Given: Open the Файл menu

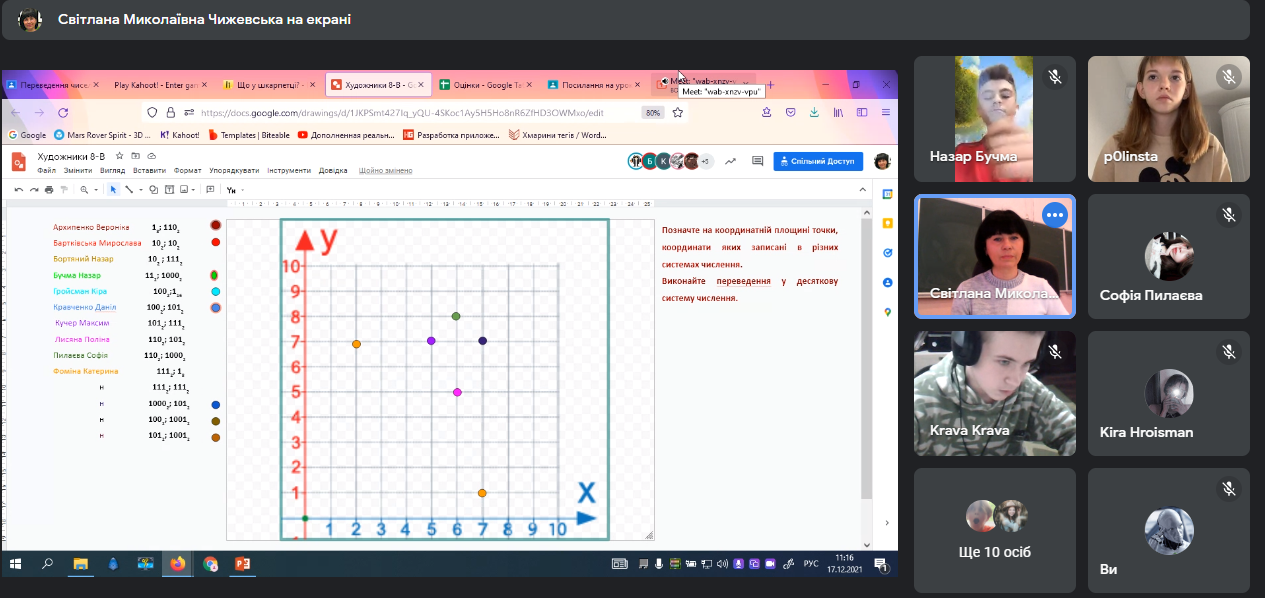Looking at the screenshot, I should 46,170.
